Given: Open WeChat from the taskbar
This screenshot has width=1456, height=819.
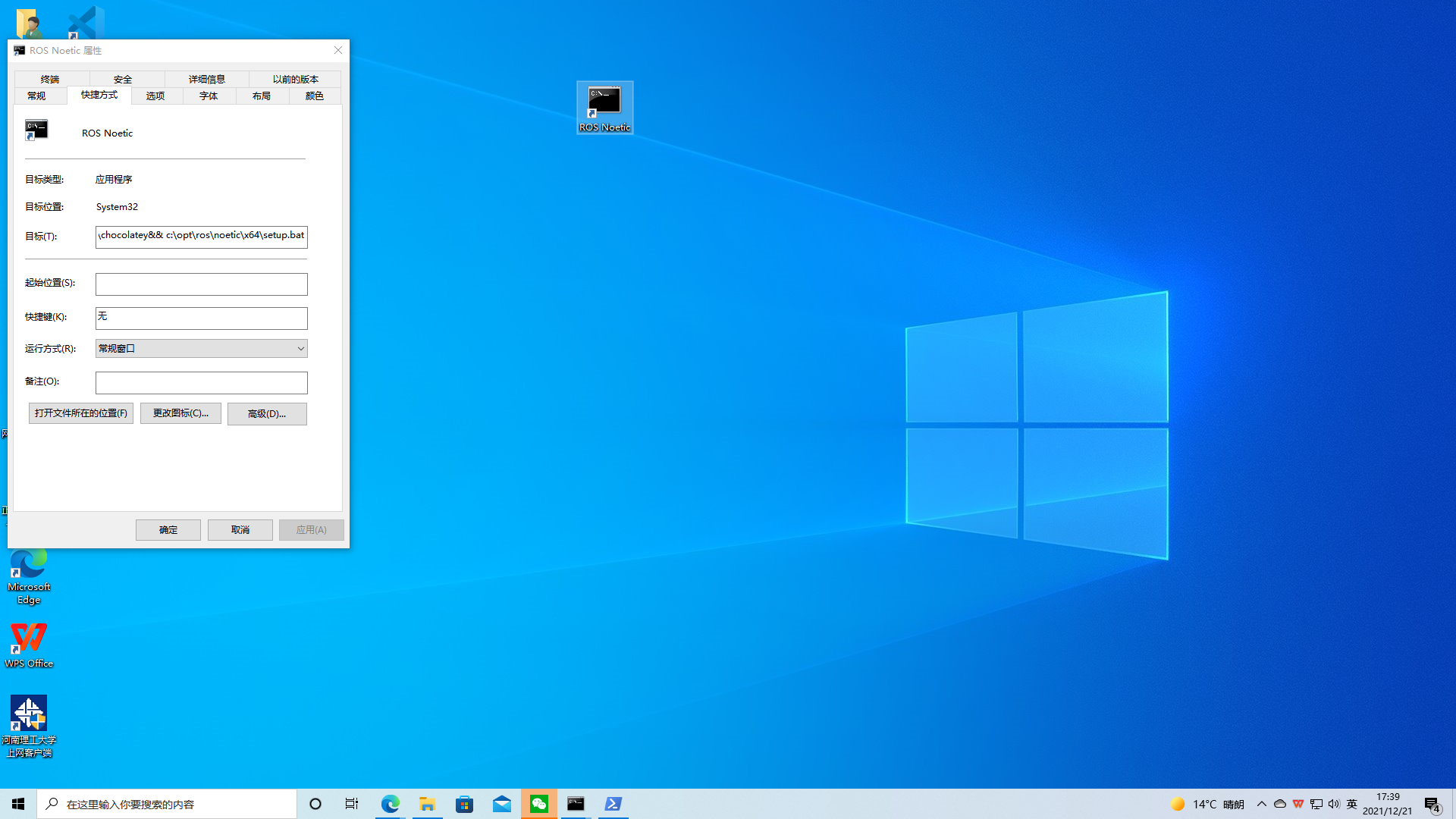Looking at the screenshot, I should pos(538,803).
